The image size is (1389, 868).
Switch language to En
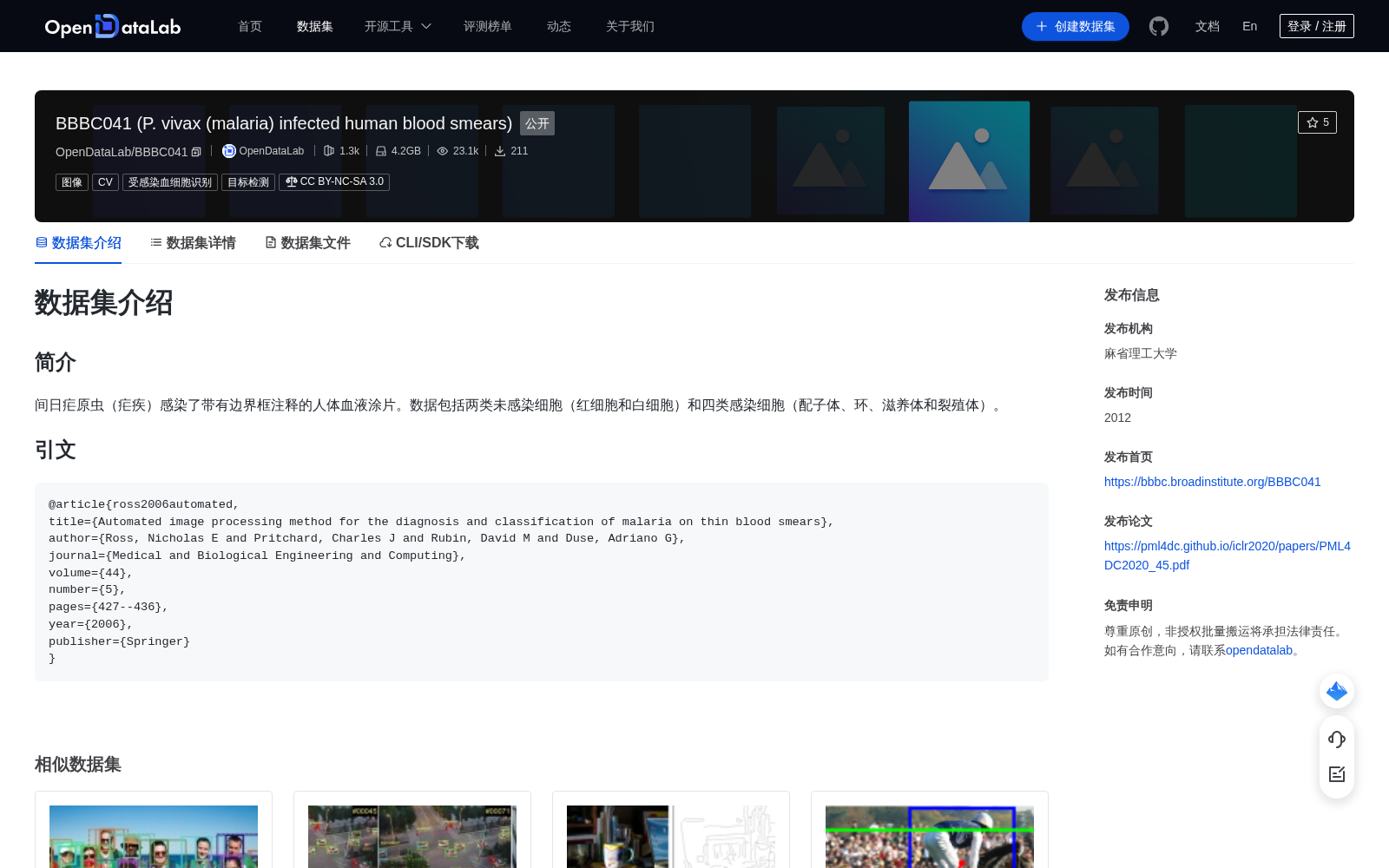point(1249,26)
